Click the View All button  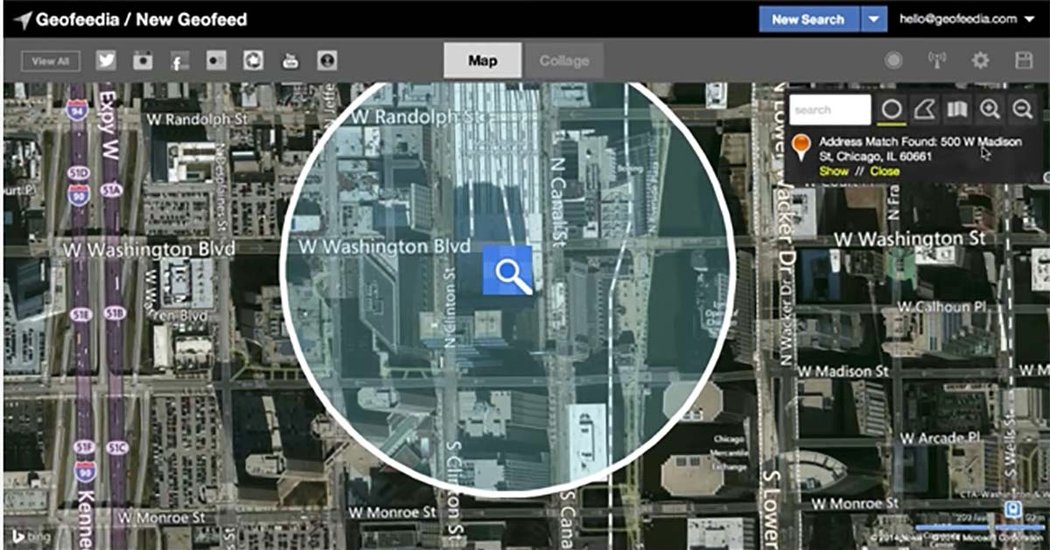(50, 61)
